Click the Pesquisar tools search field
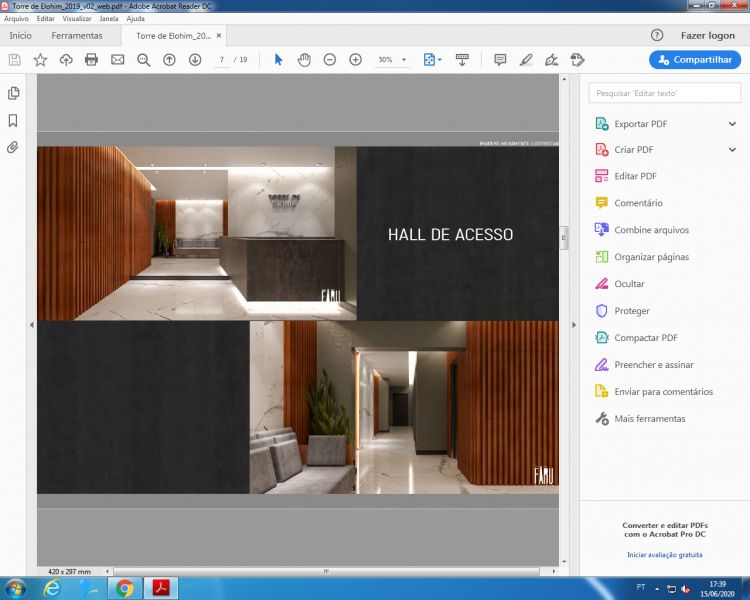 pos(664,93)
